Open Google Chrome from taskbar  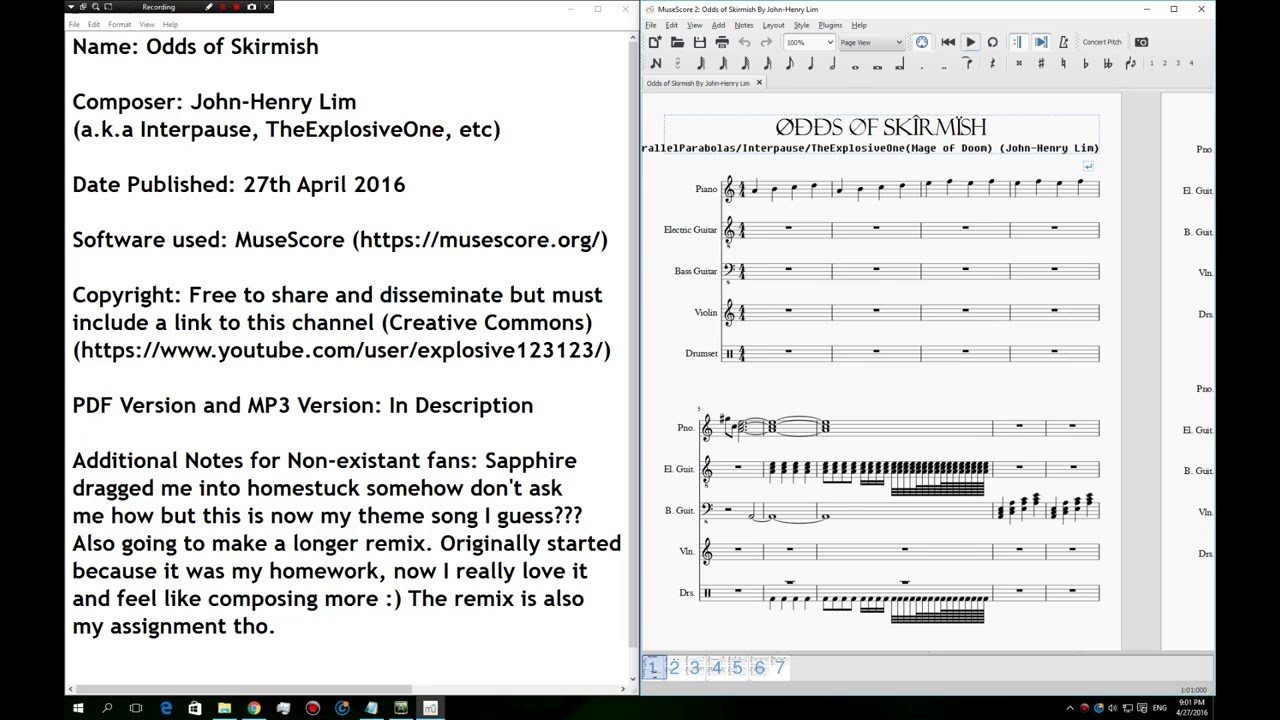coord(254,708)
